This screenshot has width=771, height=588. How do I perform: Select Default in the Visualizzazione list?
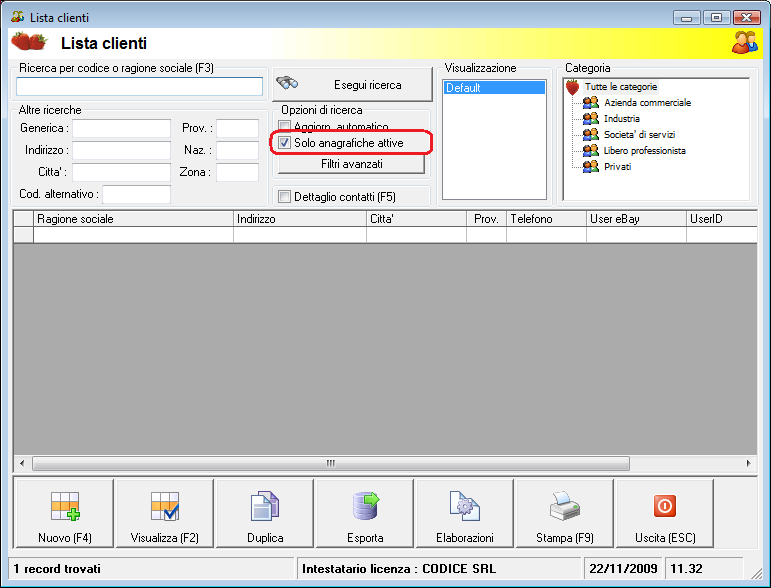(495, 88)
